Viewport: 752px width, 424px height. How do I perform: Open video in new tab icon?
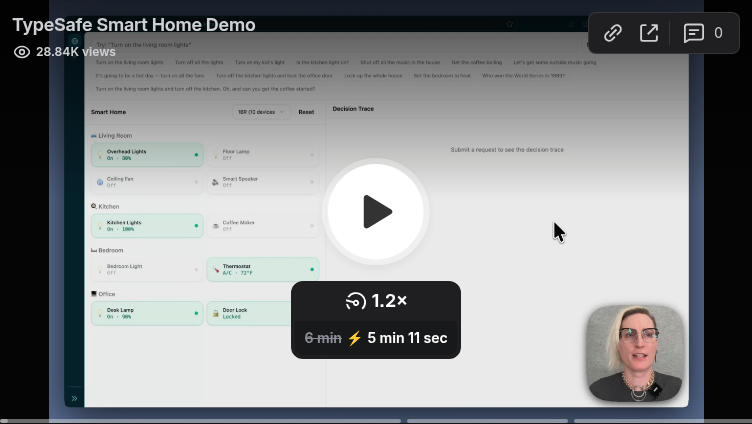point(649,33)
